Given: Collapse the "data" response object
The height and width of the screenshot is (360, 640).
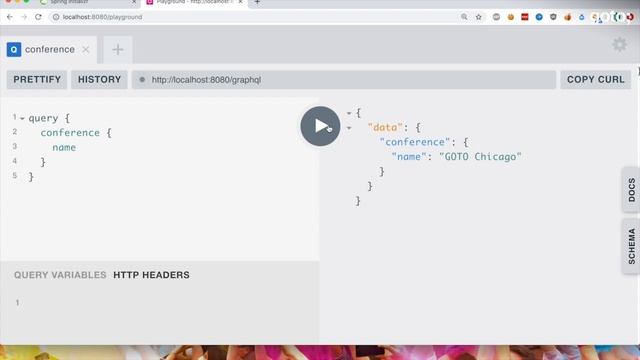Looking at the screenshot, I should click(x=349, y=128).
